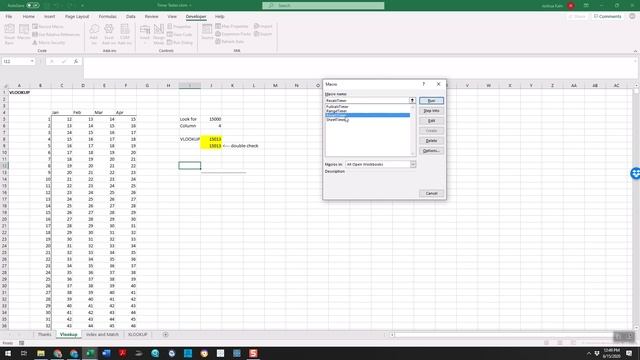Click Run Dialog in Controls group
The image size is (640, 360).
(x=180, y=42)
